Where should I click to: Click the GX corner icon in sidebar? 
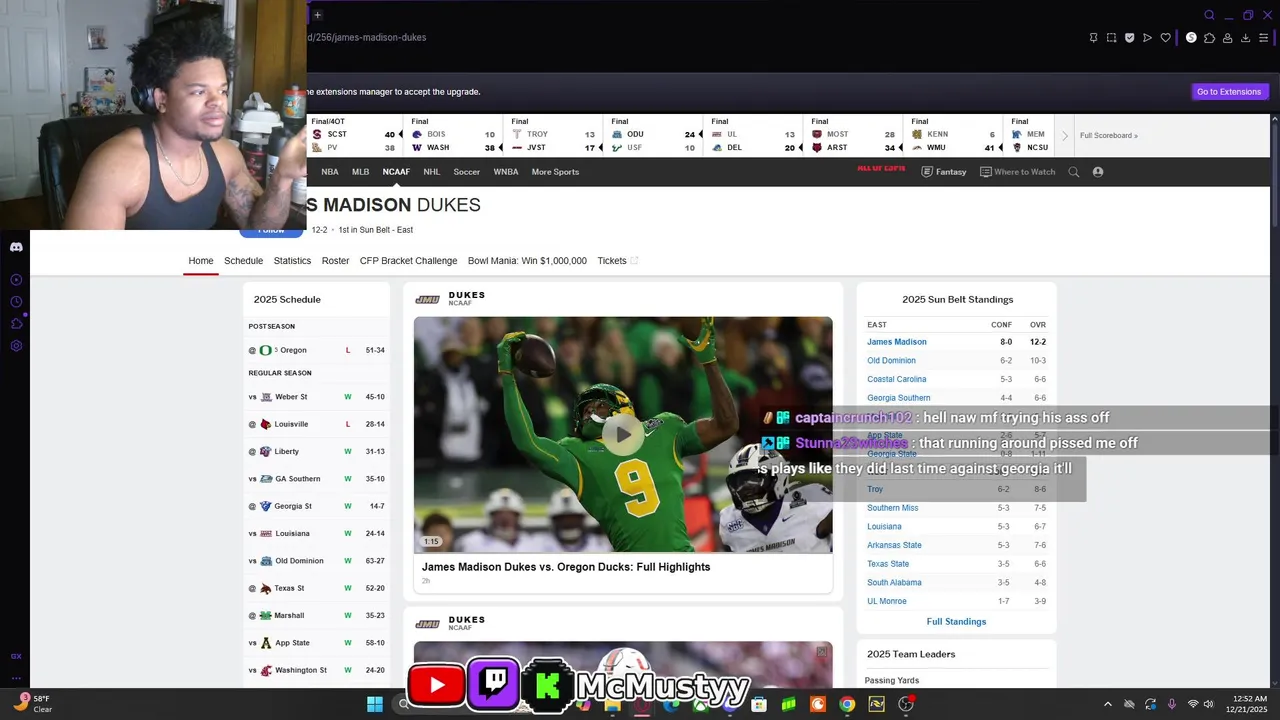point(16,656)
